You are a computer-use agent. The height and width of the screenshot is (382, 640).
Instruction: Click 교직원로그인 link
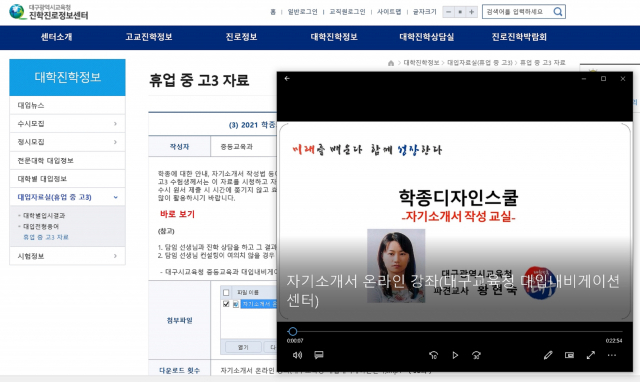[347, 12]
